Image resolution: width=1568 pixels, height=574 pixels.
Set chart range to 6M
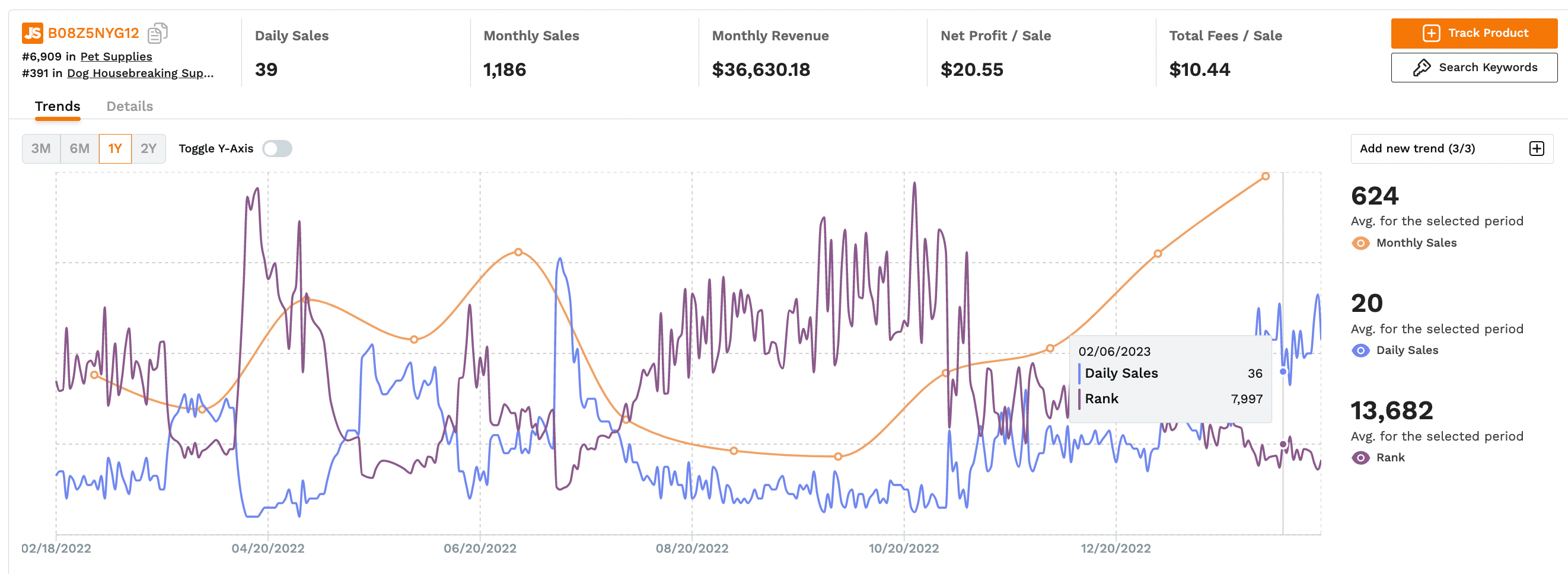click(79, 148)
